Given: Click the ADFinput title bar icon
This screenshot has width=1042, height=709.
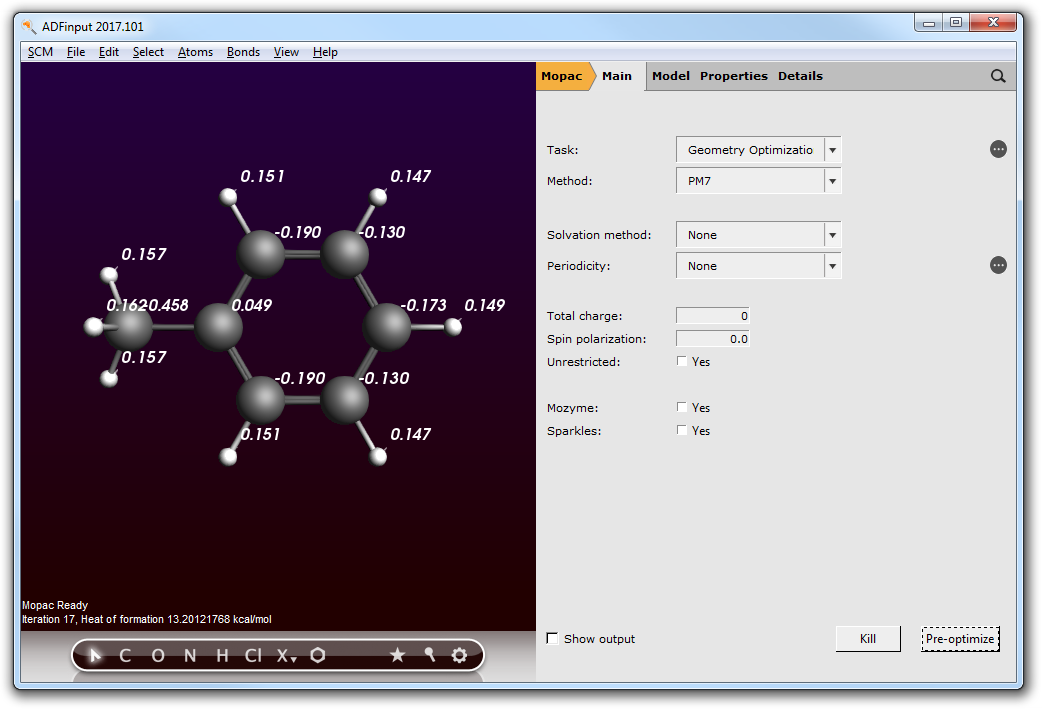Looking at the screenshot, I should pos(29,27).
